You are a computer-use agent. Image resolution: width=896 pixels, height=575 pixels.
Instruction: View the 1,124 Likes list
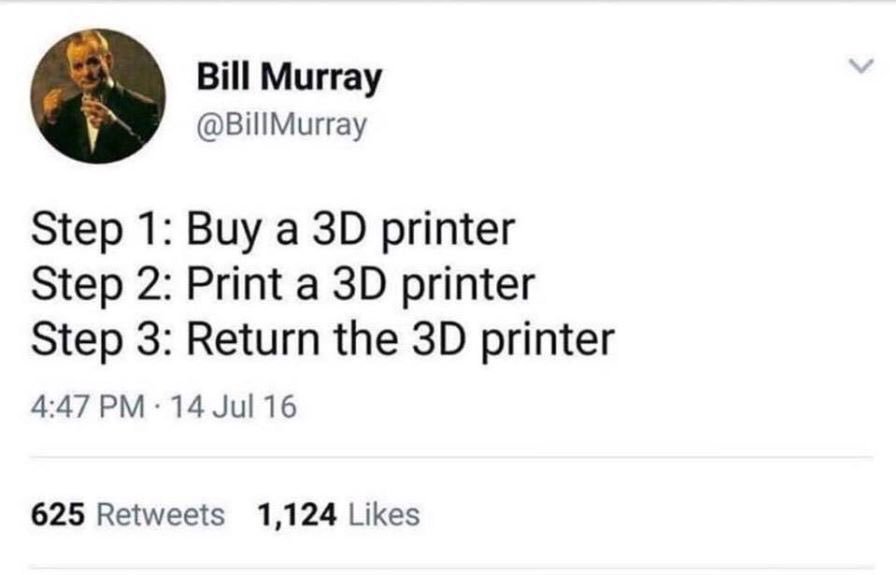[339, 514]
